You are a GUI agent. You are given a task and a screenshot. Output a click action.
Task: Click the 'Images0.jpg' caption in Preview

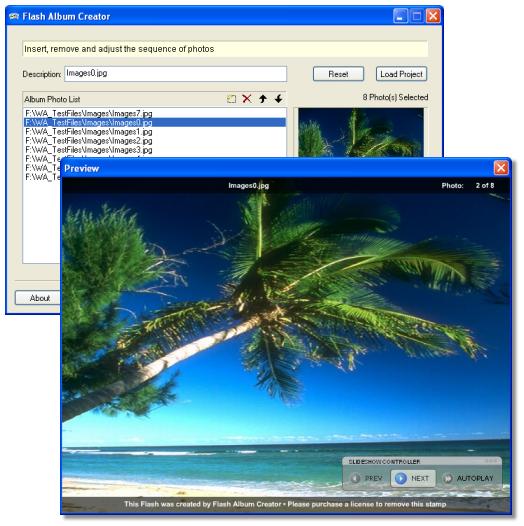(249, 185)
